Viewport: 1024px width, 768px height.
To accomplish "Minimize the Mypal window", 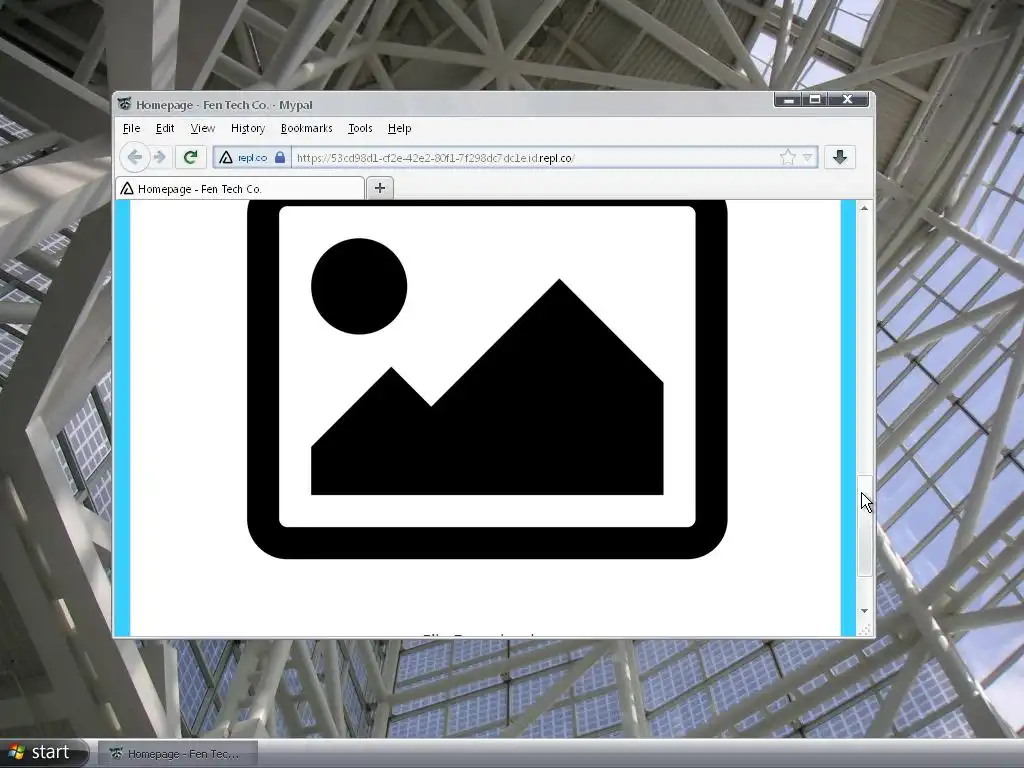I will click(788, 99).
